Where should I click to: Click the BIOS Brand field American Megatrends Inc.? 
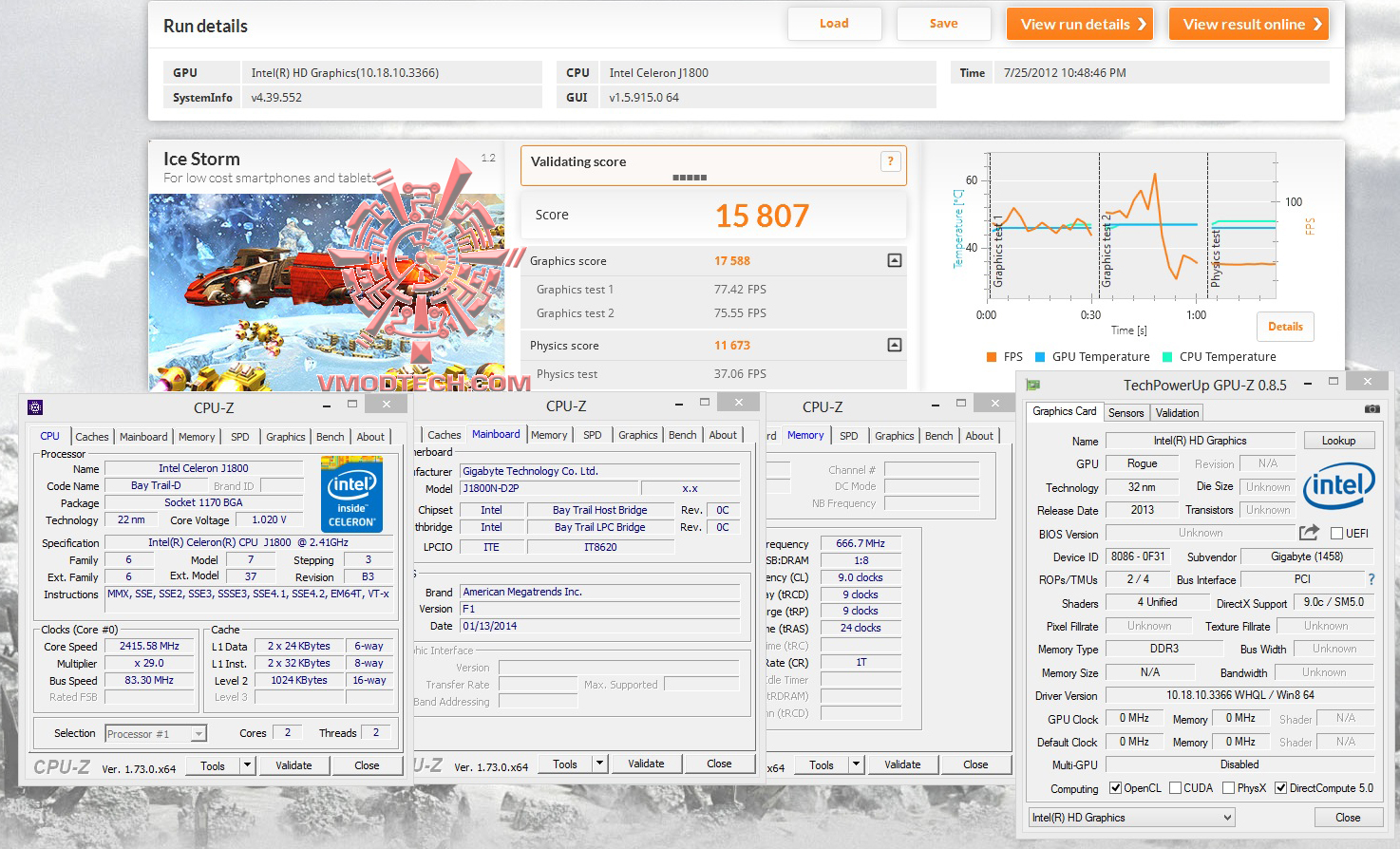point(600,592)
